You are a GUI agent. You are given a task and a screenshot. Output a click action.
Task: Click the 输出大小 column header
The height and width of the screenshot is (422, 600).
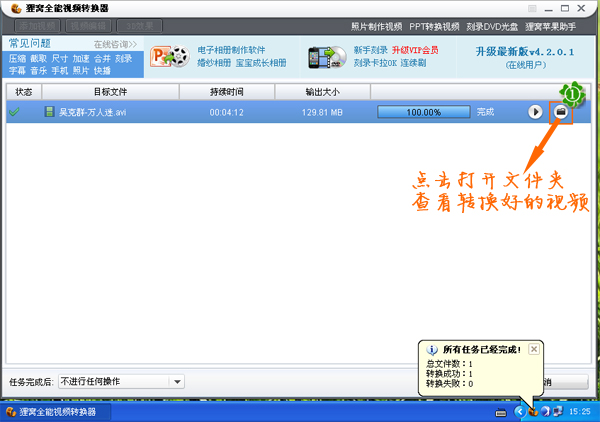323,92
